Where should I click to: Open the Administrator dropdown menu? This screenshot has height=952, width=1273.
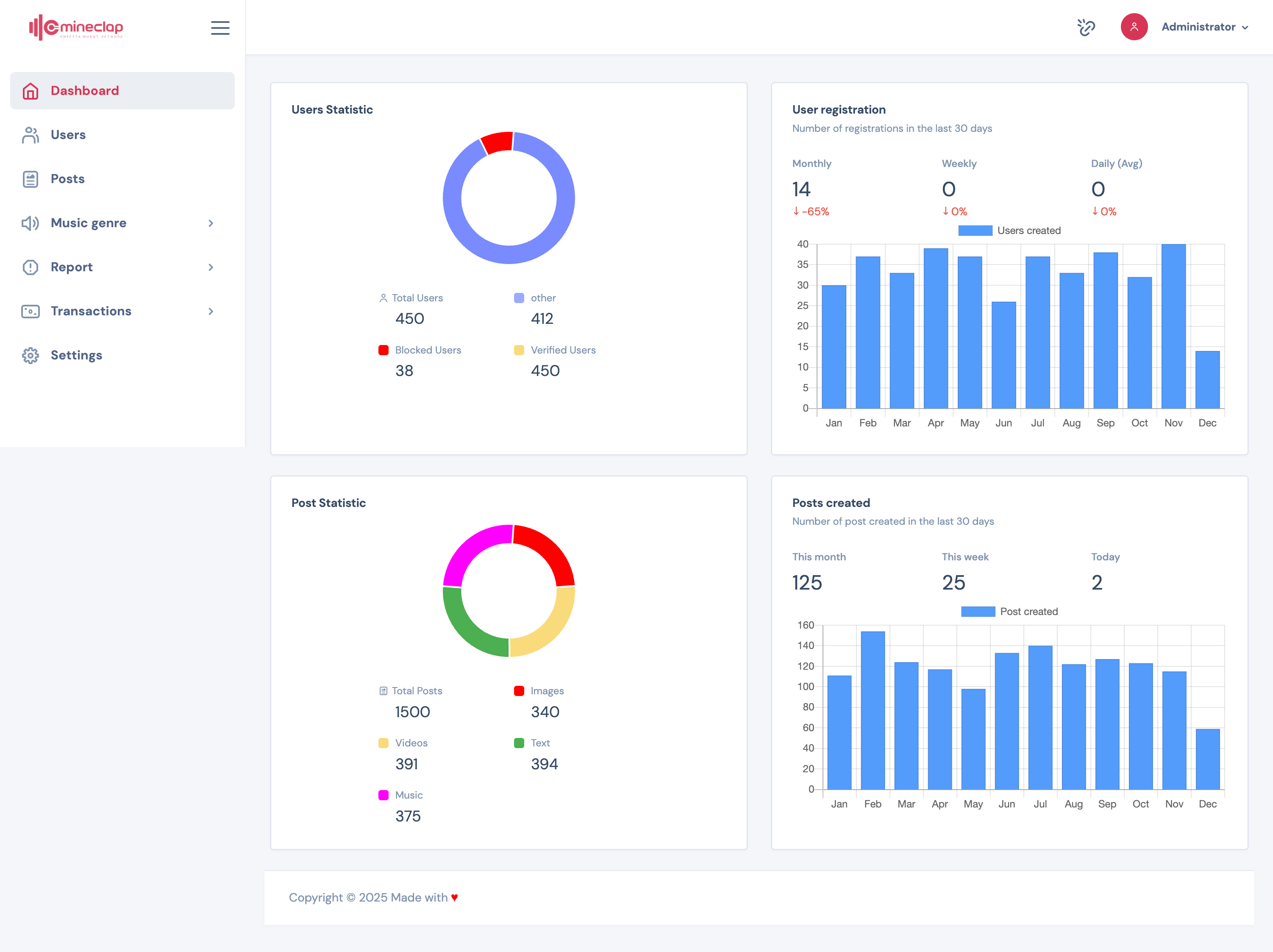click(1204, 27)
